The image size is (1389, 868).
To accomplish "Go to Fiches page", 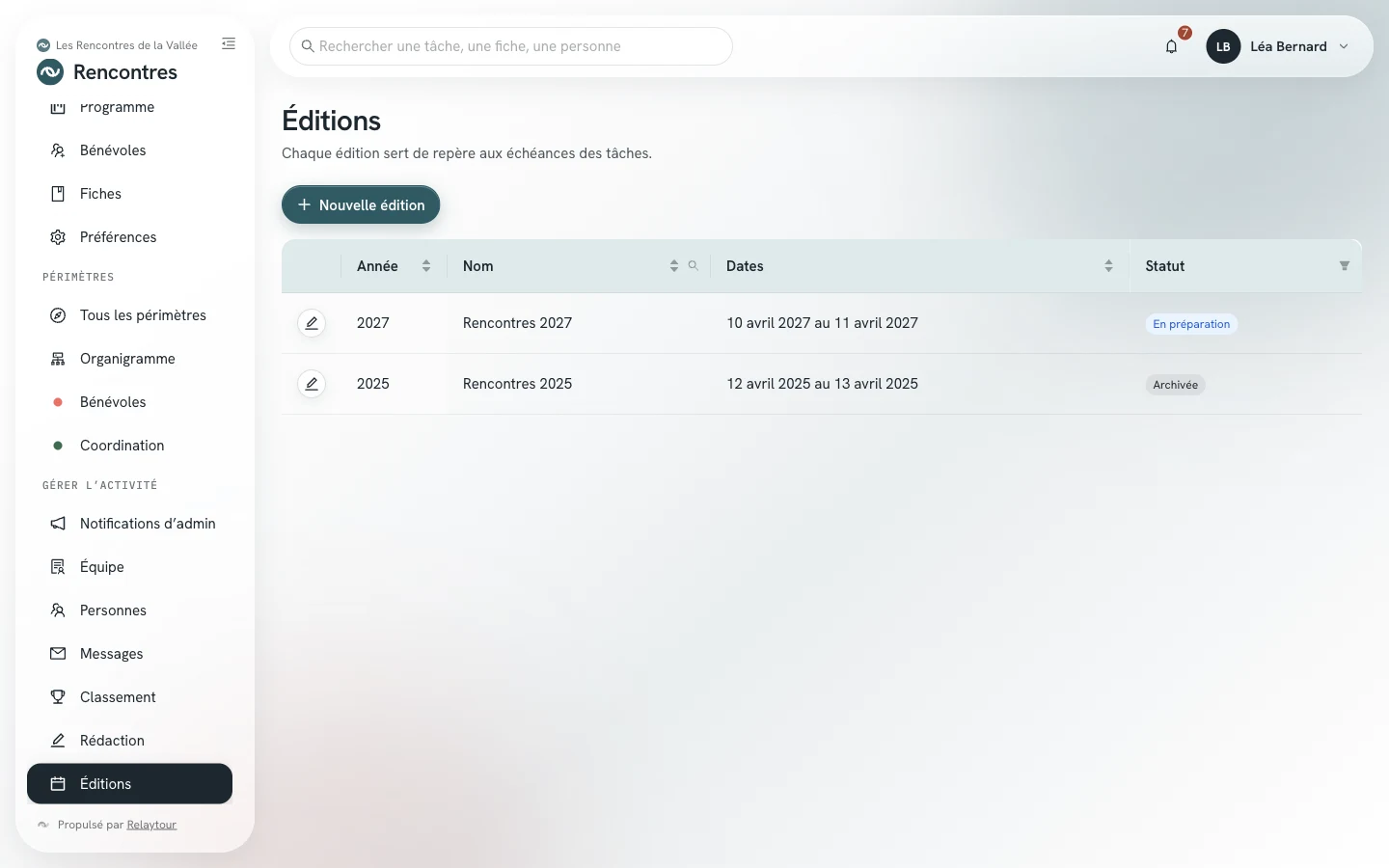I will point(129,194).
